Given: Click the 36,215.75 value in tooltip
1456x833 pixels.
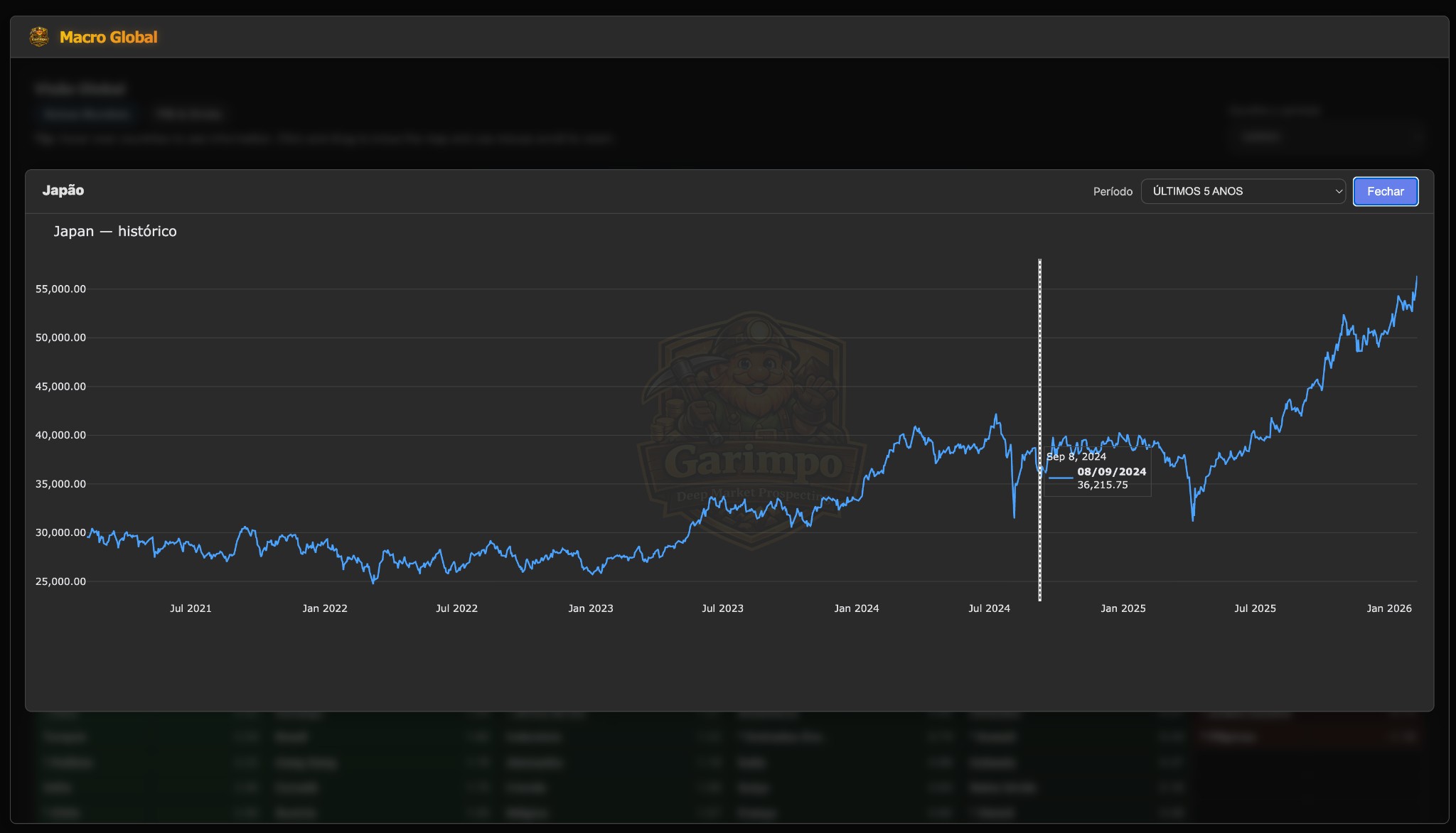Looking at the screenshot, I should pyautogui.click(x=1102, y=485).
